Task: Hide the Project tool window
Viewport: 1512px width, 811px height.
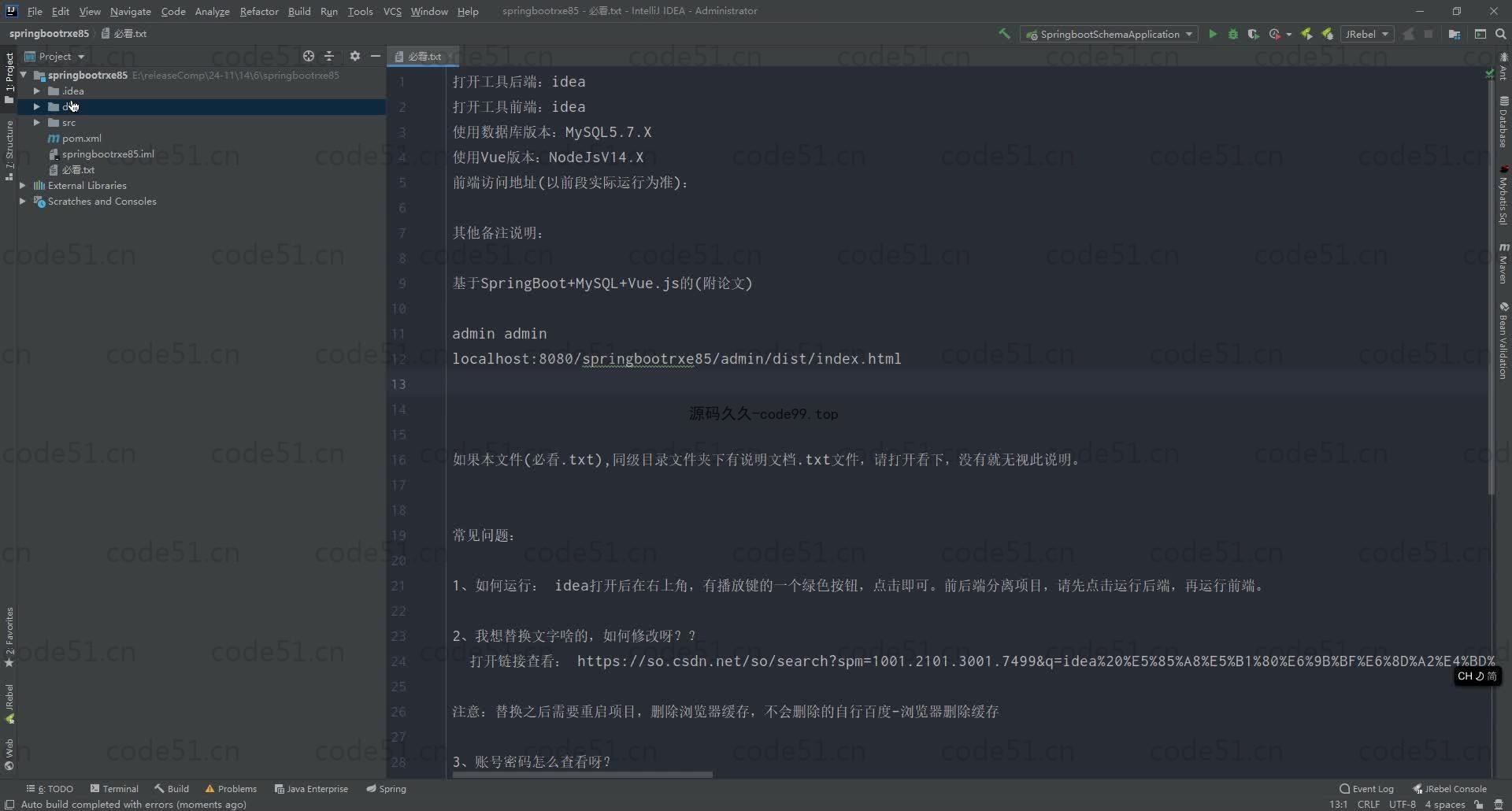Action: click(x=376, y=56)
